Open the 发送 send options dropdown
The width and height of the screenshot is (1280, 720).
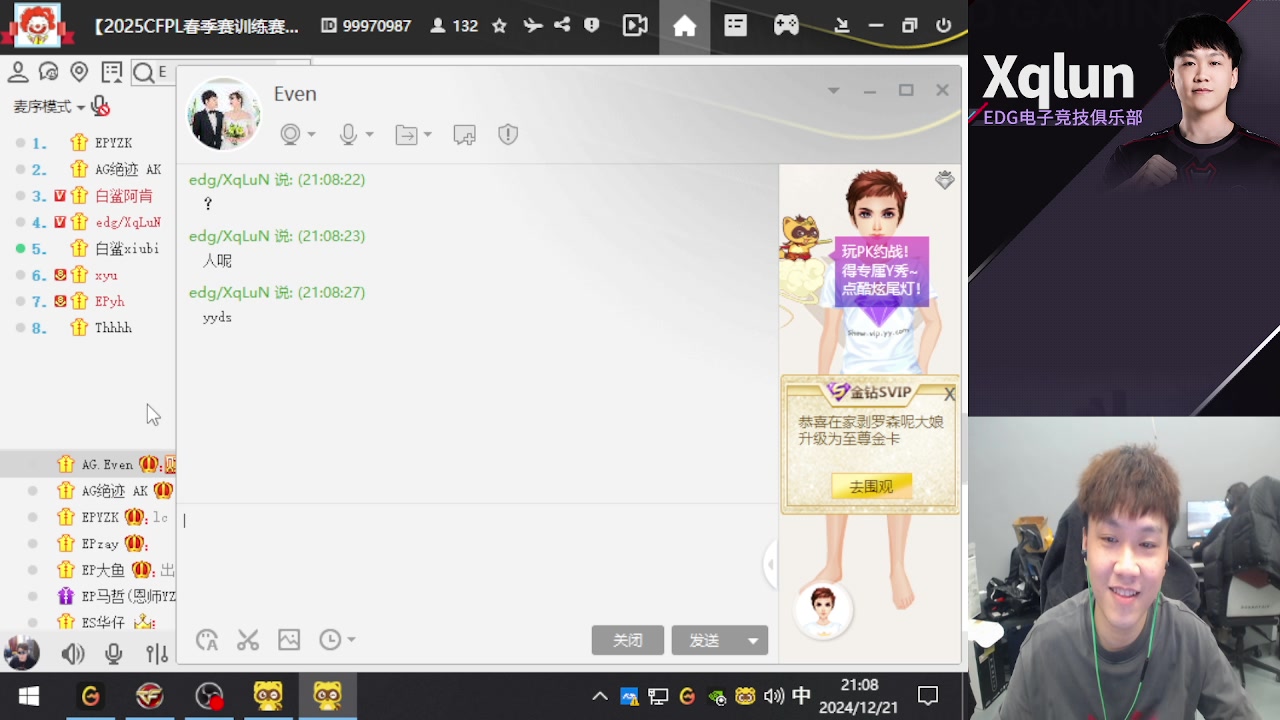pos(753,640)
